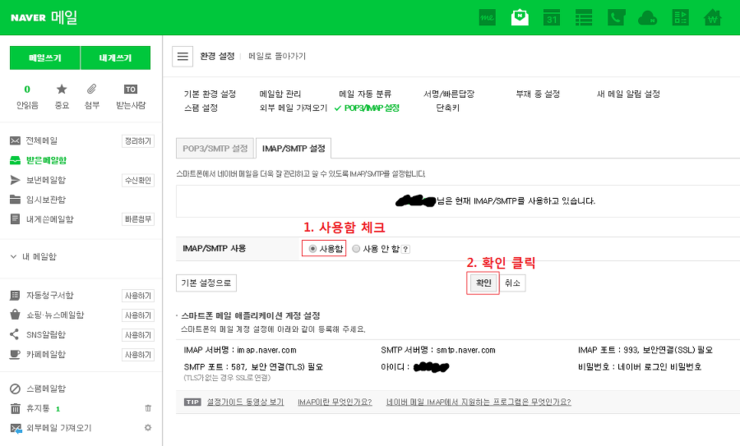Viewport: 740px width, 446px height.
Task: Click 사용하기 button for 쇼핑·뉴스메일함
Action: [x=138, y=315]
